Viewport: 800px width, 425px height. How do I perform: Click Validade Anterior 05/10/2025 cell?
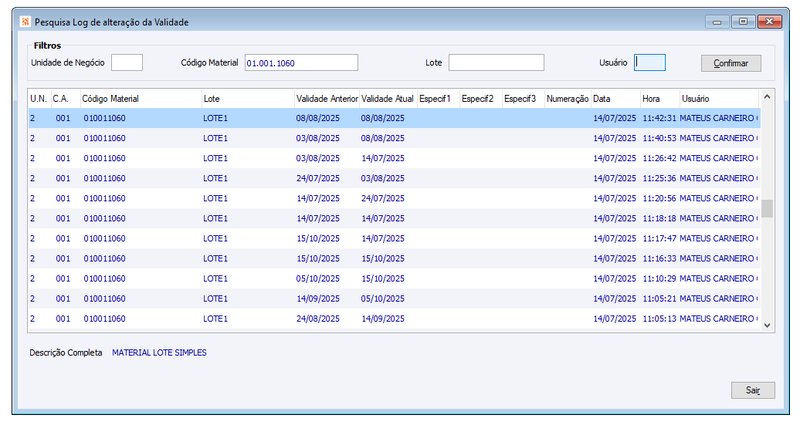pos(317,279)
